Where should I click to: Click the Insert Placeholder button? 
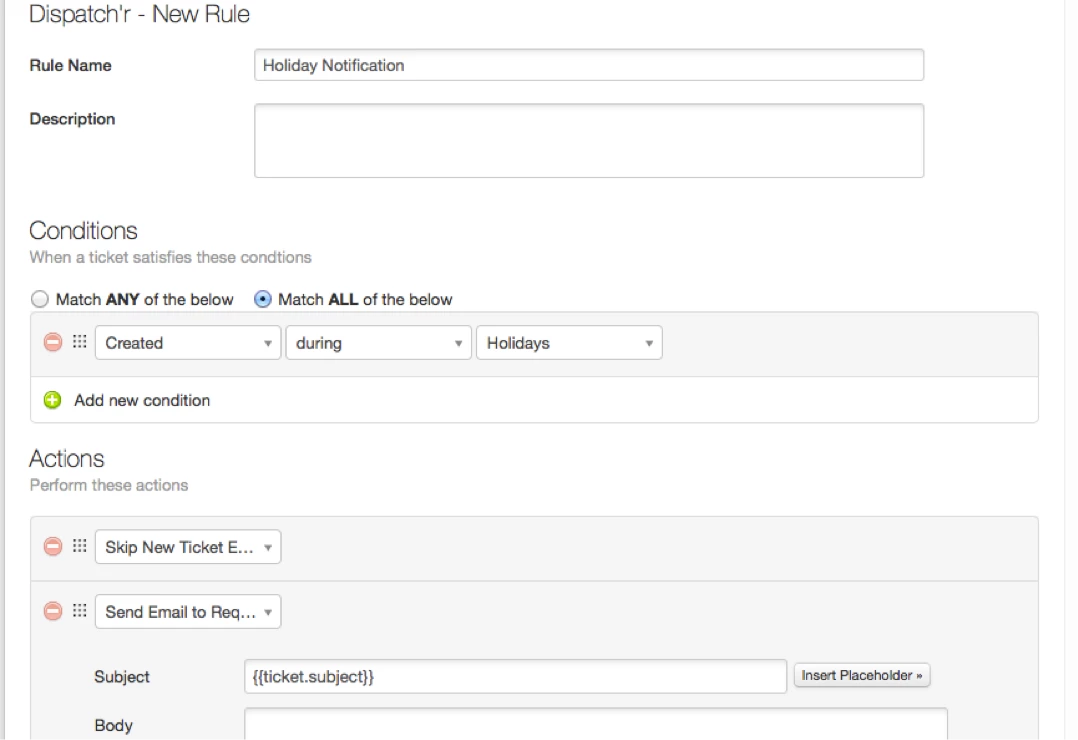[x=861, y=675]
